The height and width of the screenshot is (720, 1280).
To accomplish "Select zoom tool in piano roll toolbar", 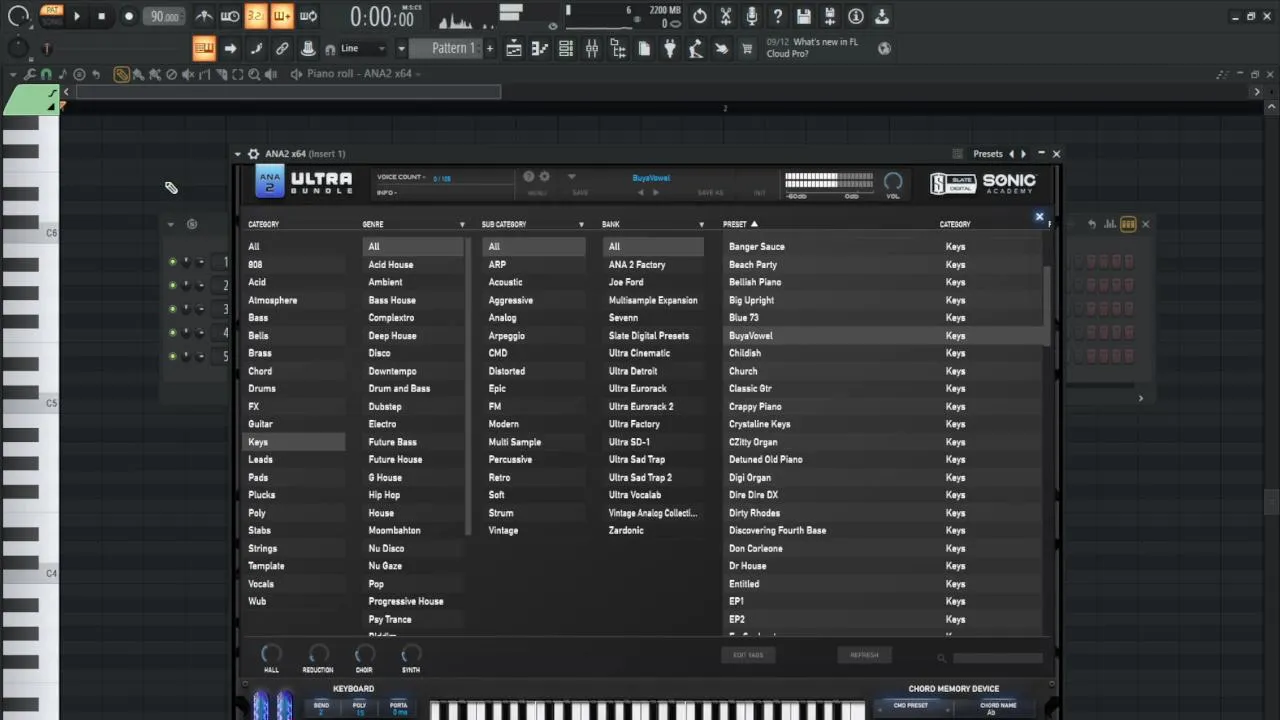I will tap(254, 74).
